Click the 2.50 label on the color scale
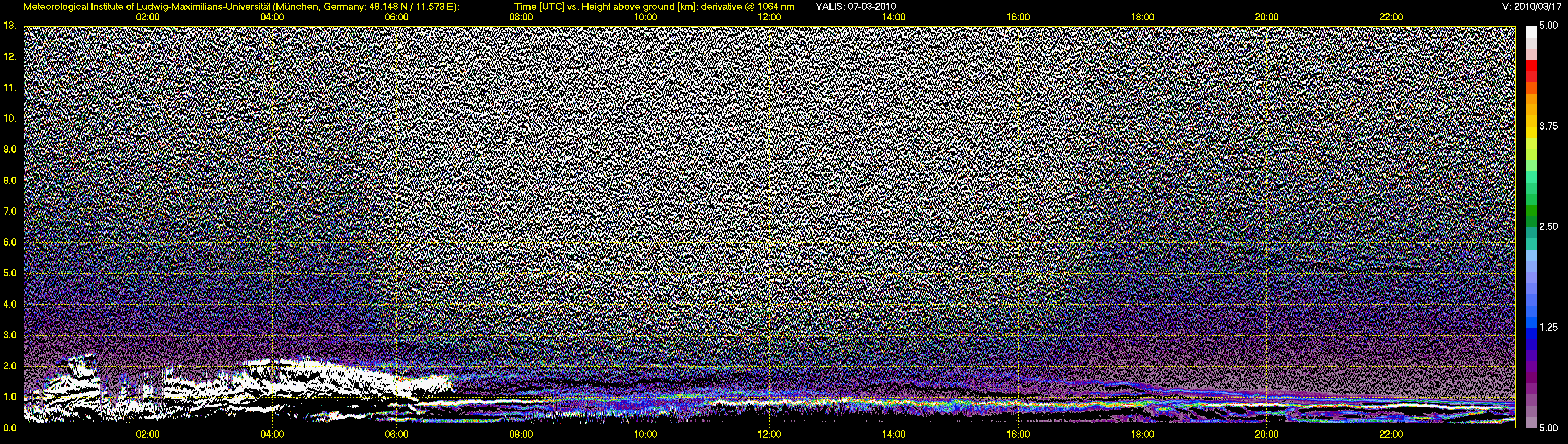Screen dimensions: 1568x444 (1549, 226)
